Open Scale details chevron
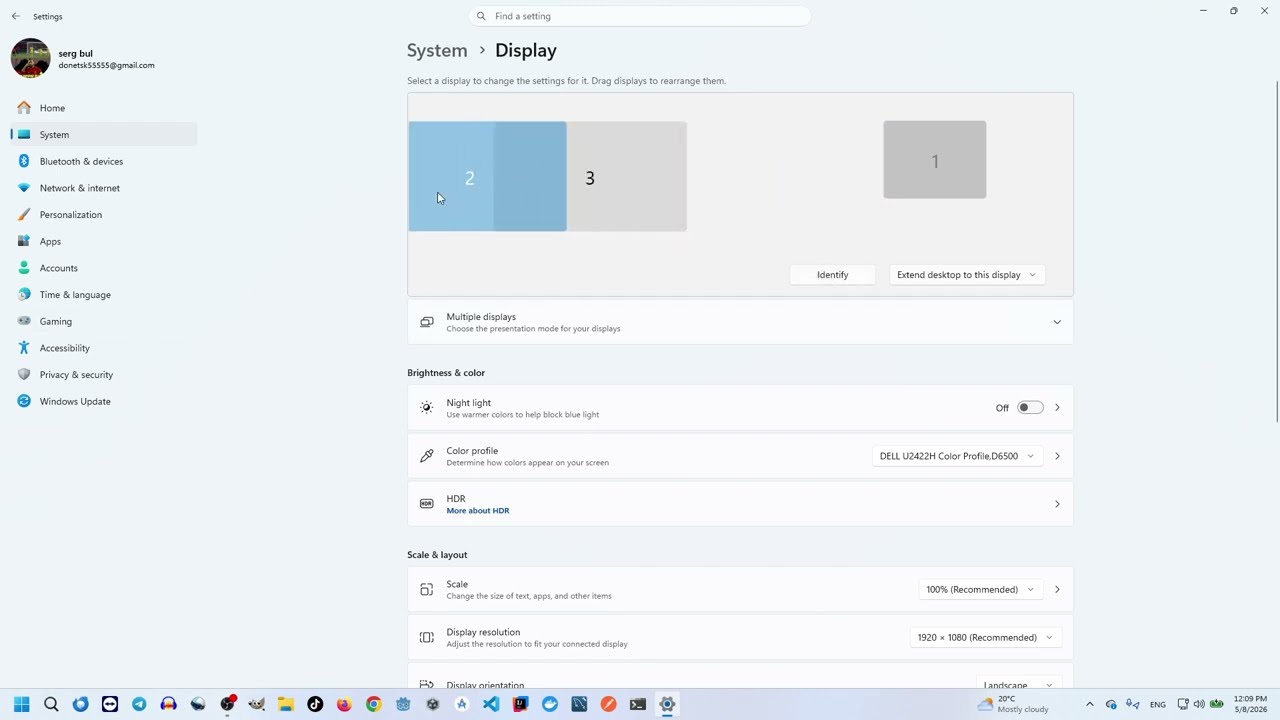Screen dimensions: 1280x720 [1057, 589]
